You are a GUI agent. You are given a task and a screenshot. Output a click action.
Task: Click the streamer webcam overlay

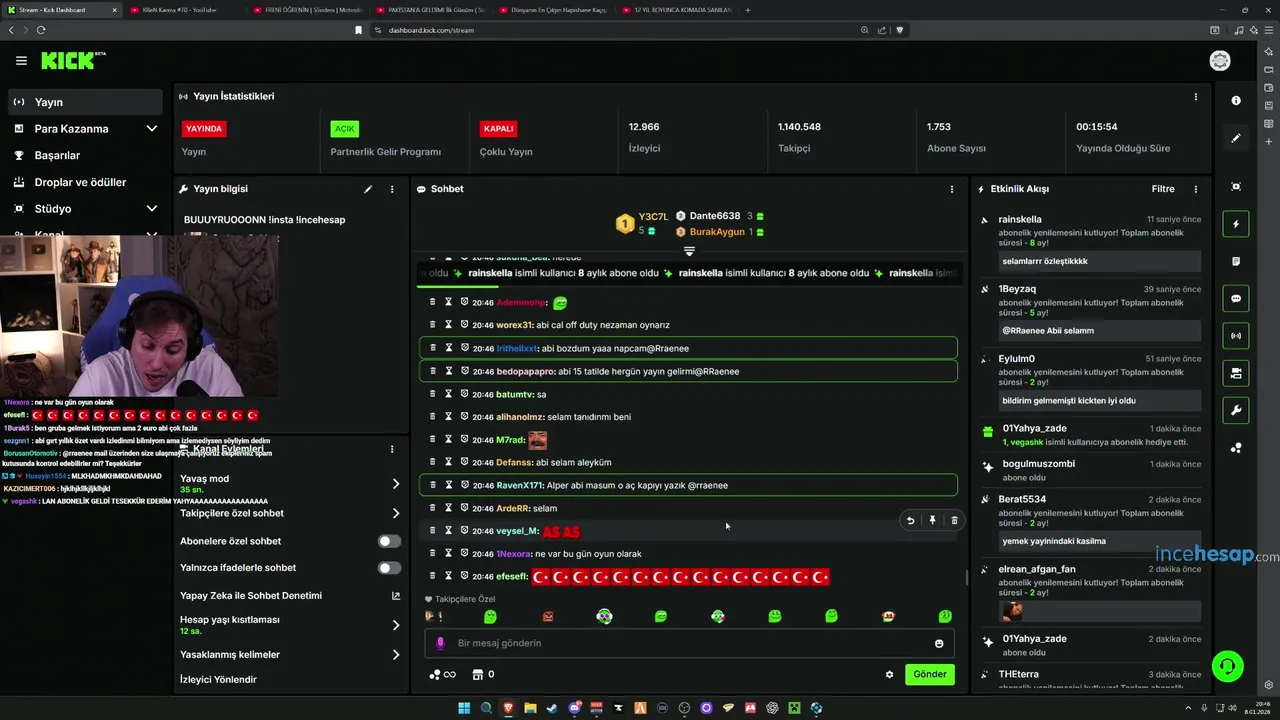(139, 316)
